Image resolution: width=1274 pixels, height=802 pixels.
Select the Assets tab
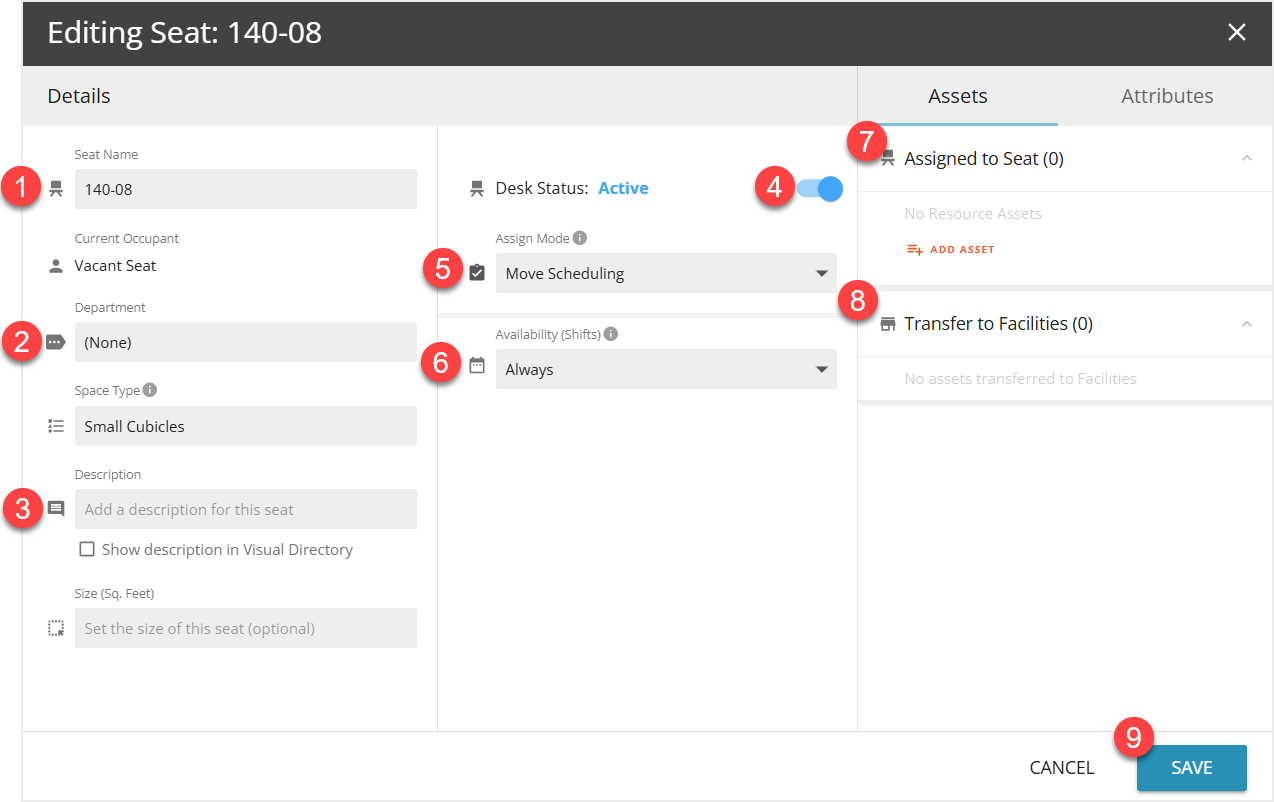point(957,96)
